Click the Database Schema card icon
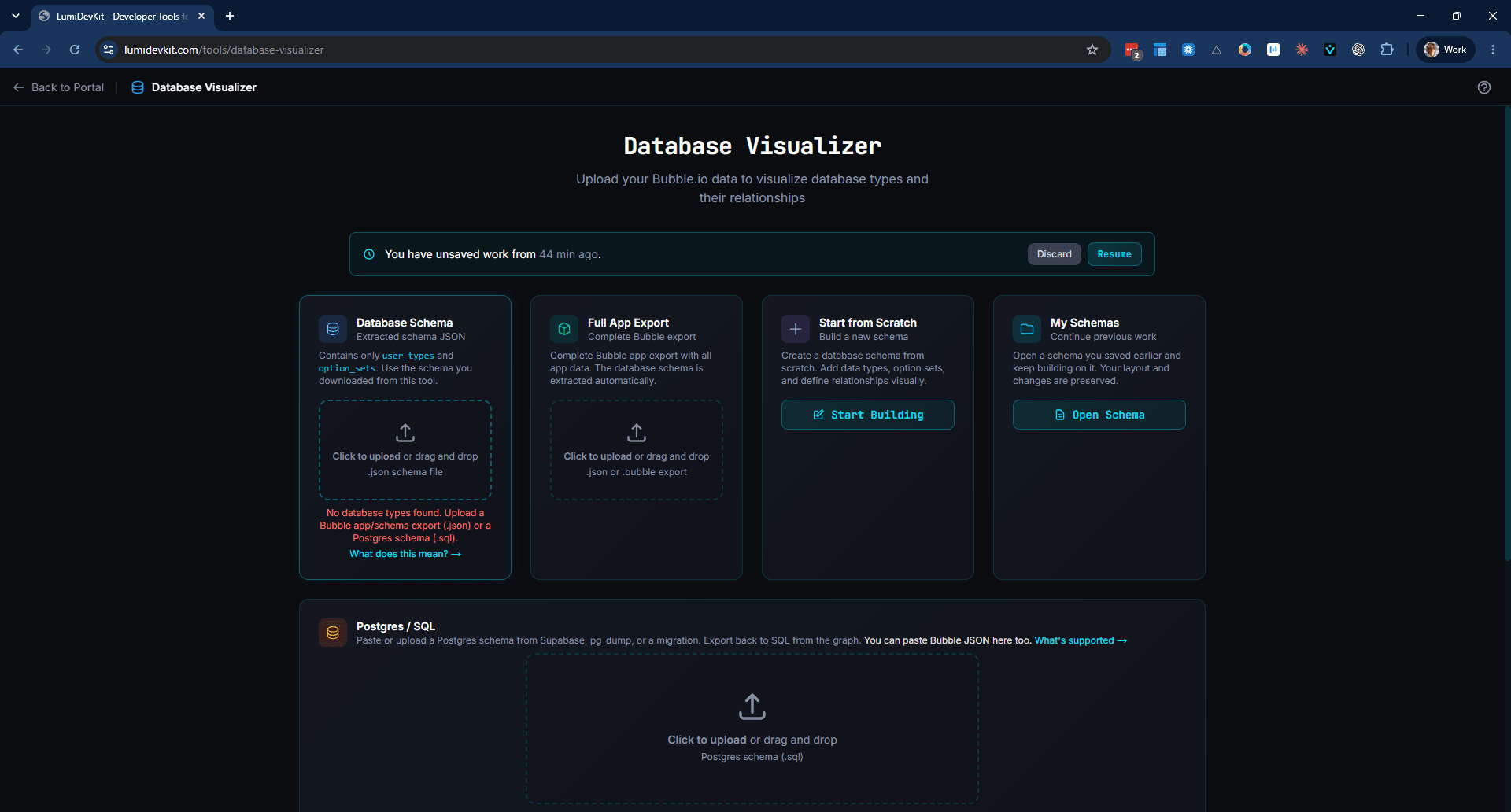The image size is (1511, 812). coord(333,329)
